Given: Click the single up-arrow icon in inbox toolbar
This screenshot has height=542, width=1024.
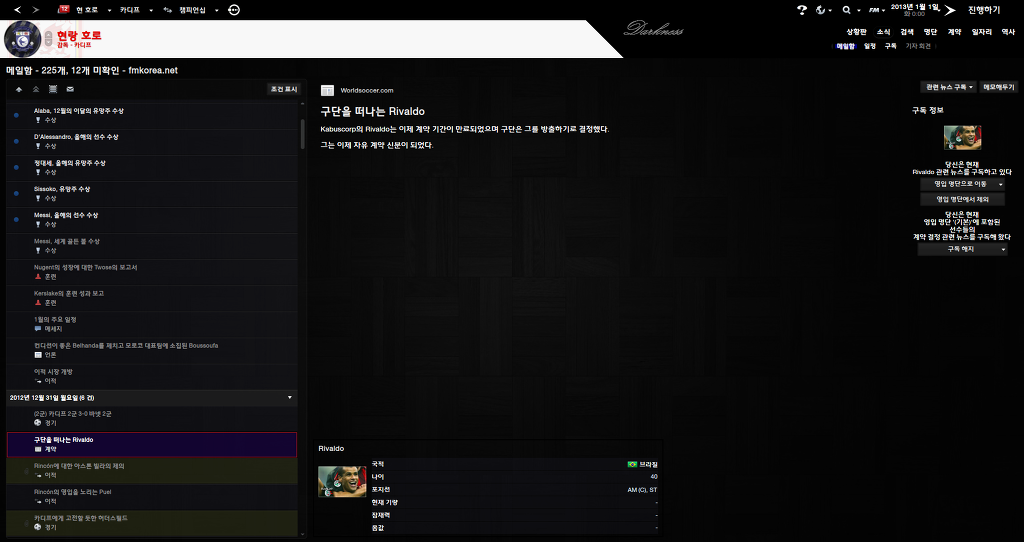Looking at the screenshot, I should (x=19, y=89).
